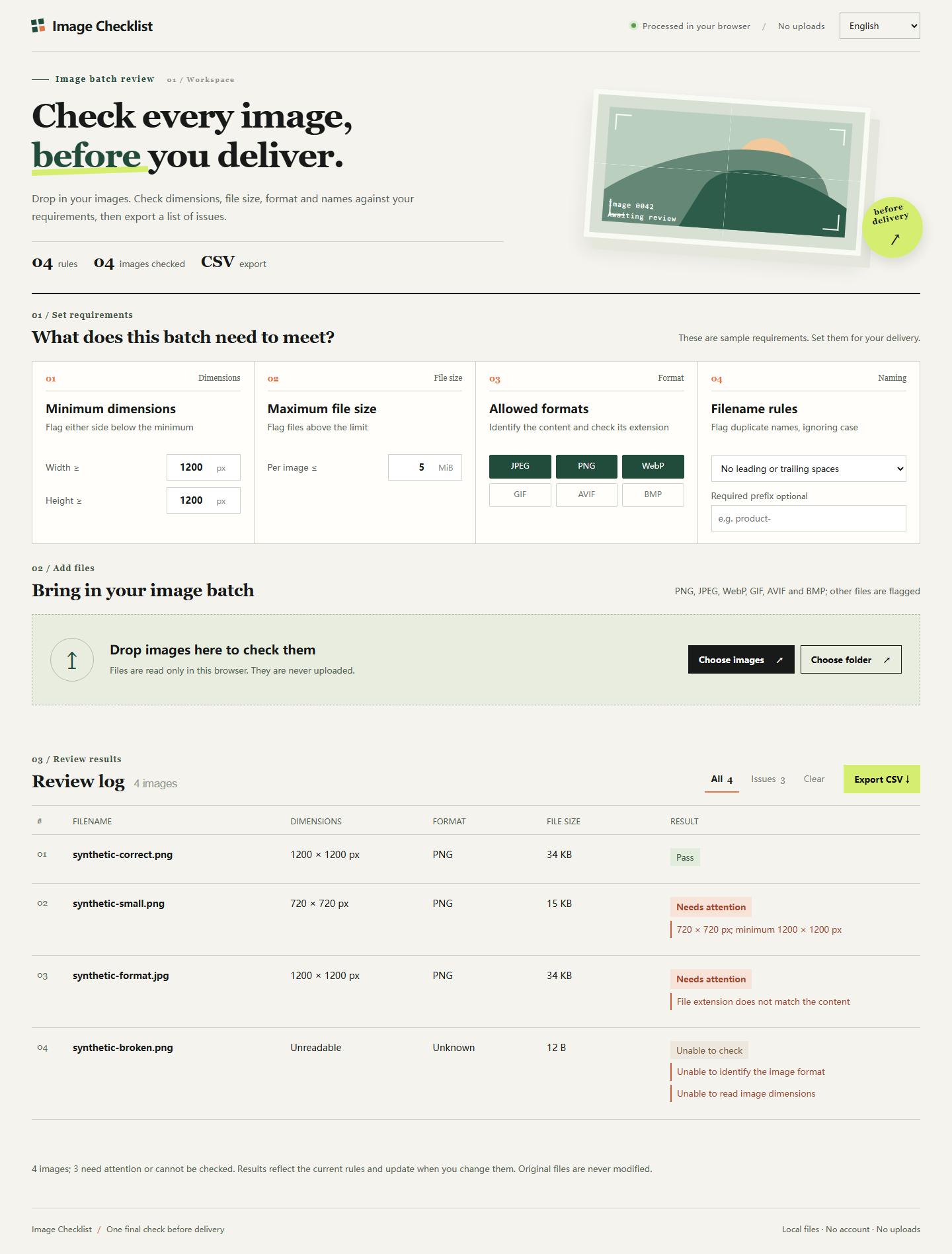952x1254 pixels.
Task: Click Clear in the review log
Action: pos(814,779)
